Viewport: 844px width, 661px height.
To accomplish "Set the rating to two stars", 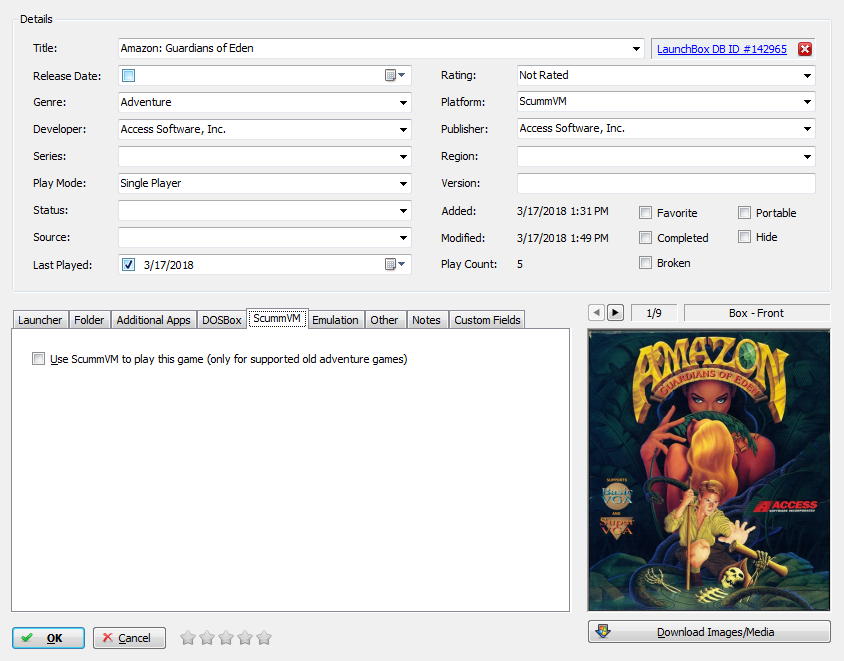I will click(207, 638).
